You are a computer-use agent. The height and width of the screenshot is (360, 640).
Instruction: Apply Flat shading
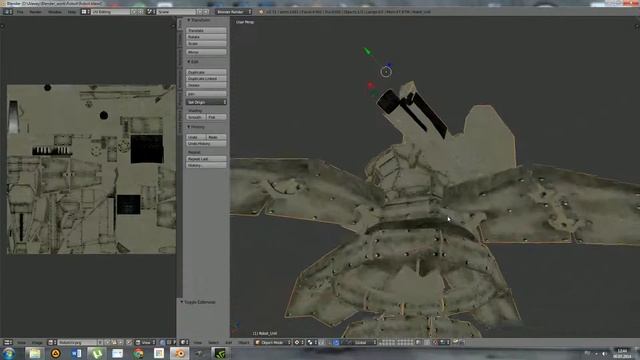[216, 117]
